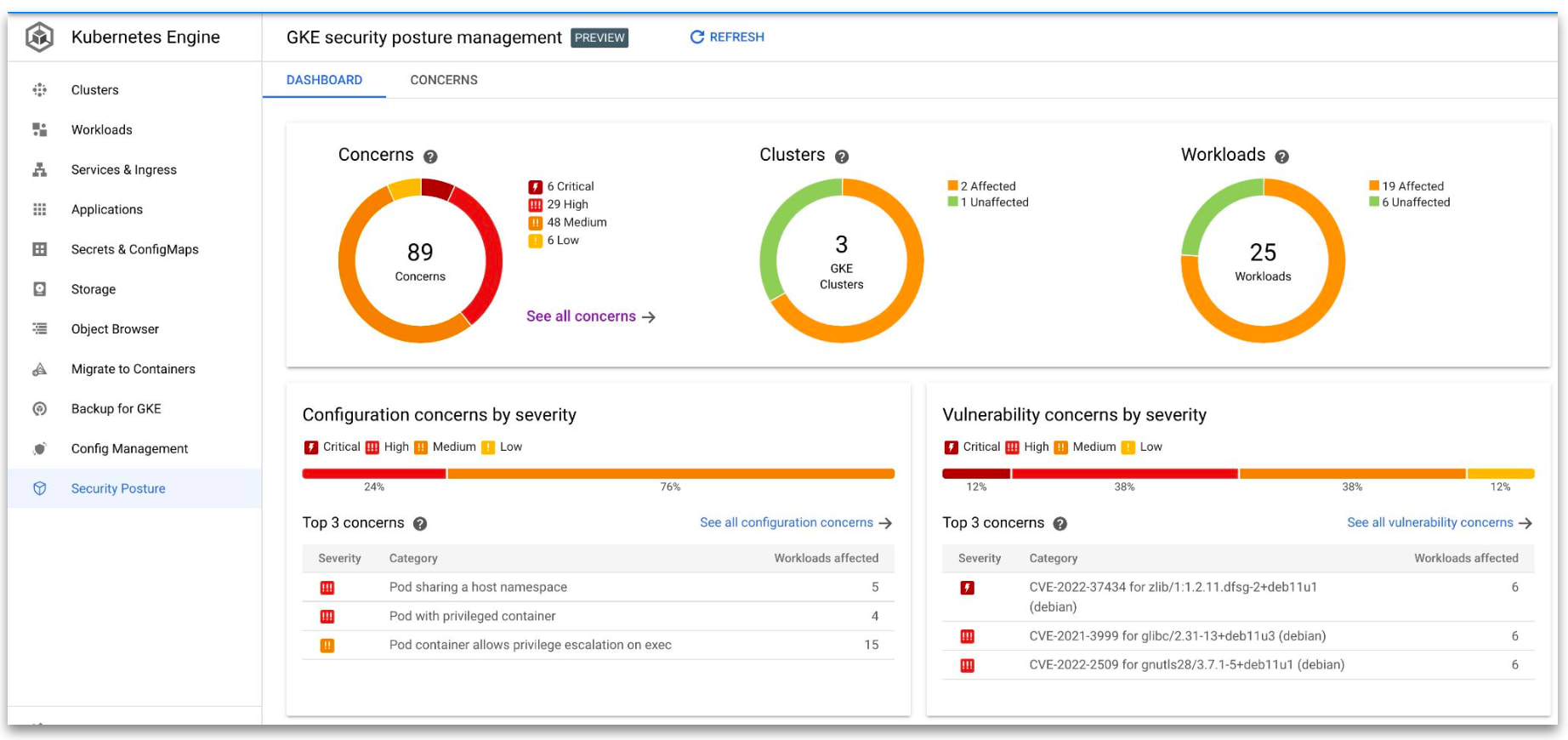
Task: Click the Backup for GKE icon
Action: click(39, 408)
